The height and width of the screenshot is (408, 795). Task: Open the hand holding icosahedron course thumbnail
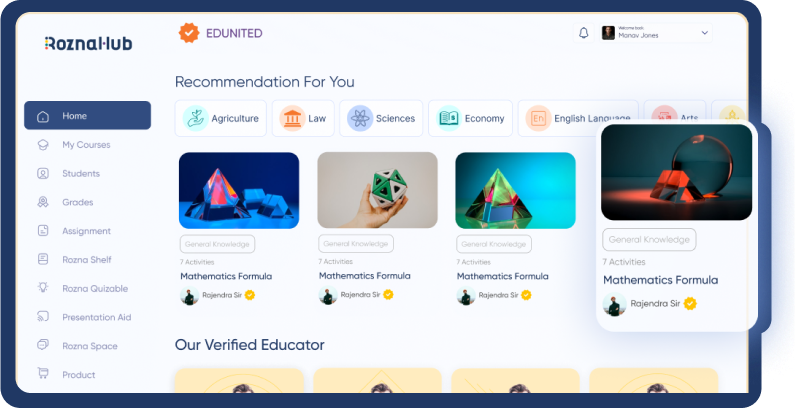(377, 190)
